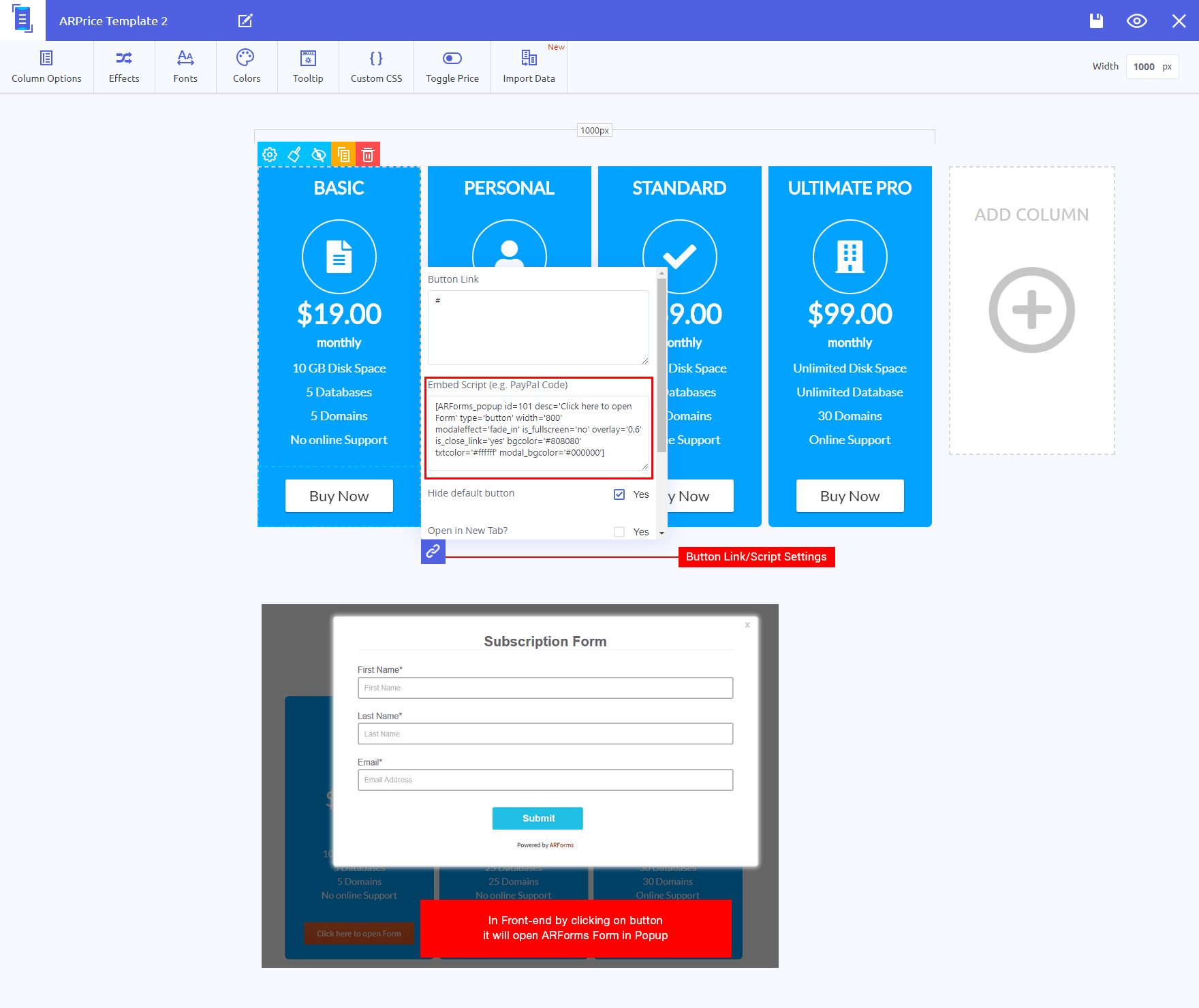
Task: Click the button link chain icon
Action: (x=433, y=552)
